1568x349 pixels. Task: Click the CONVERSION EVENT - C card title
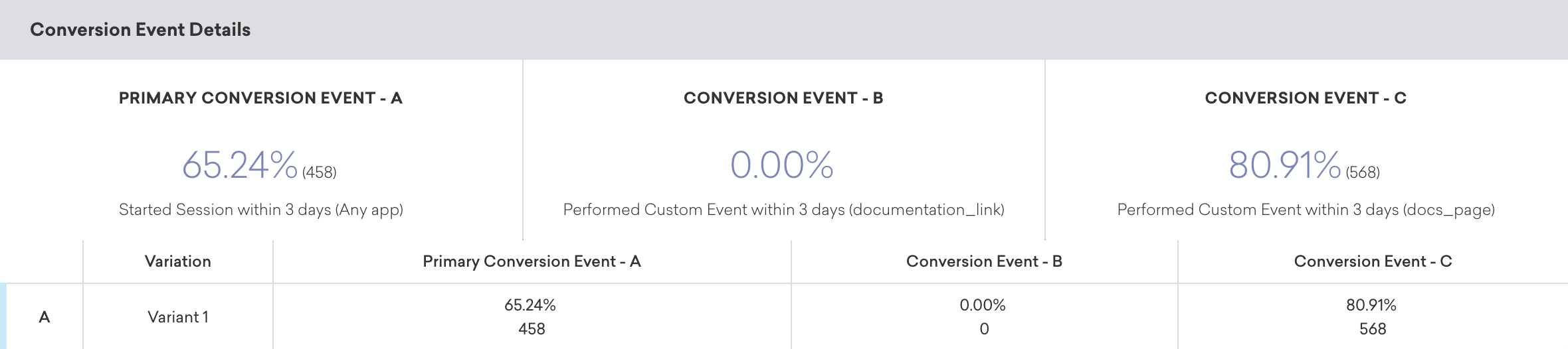(1306, 98)
